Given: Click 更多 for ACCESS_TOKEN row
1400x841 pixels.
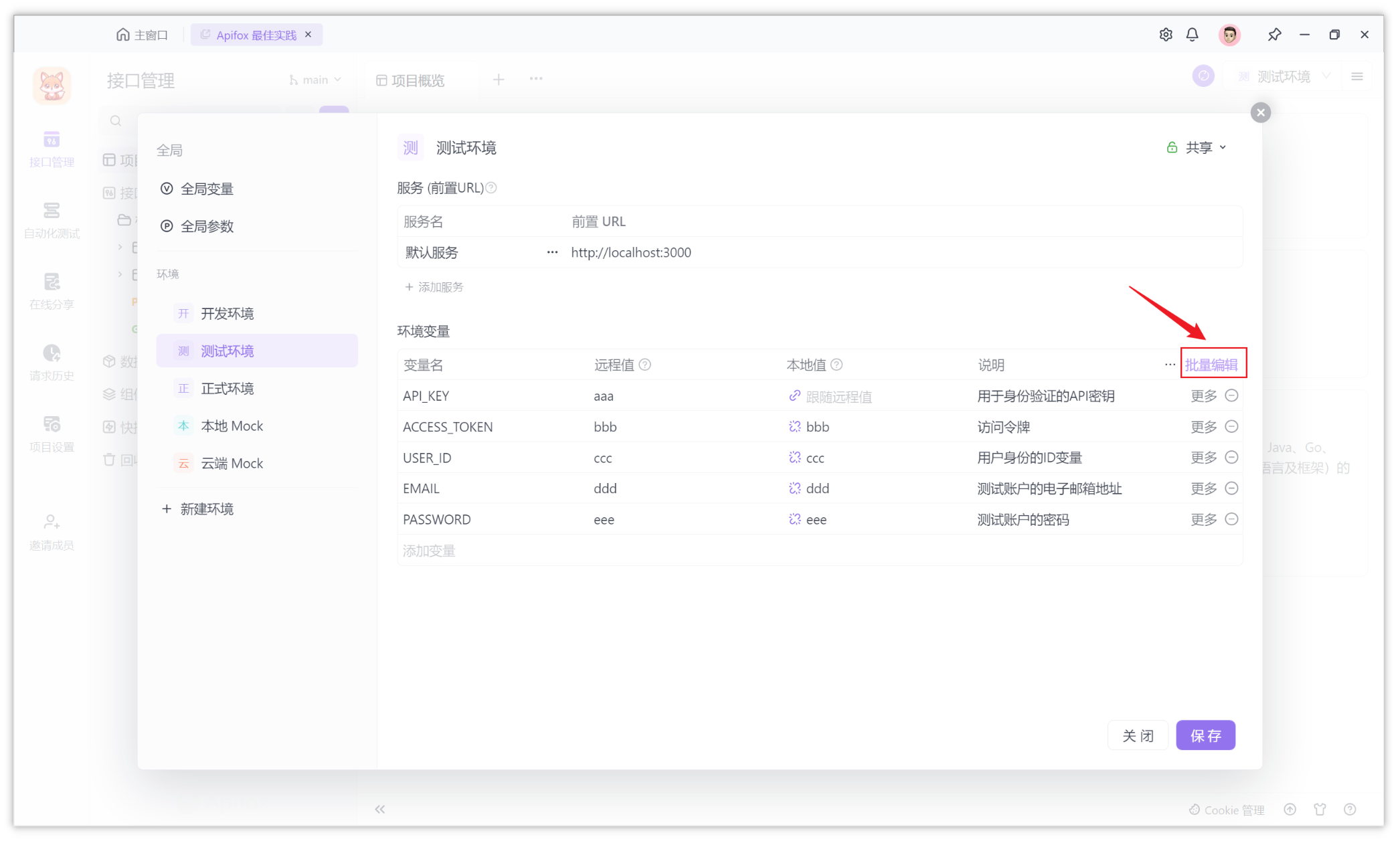Looking at the screenshot, I should [1204, 427].
